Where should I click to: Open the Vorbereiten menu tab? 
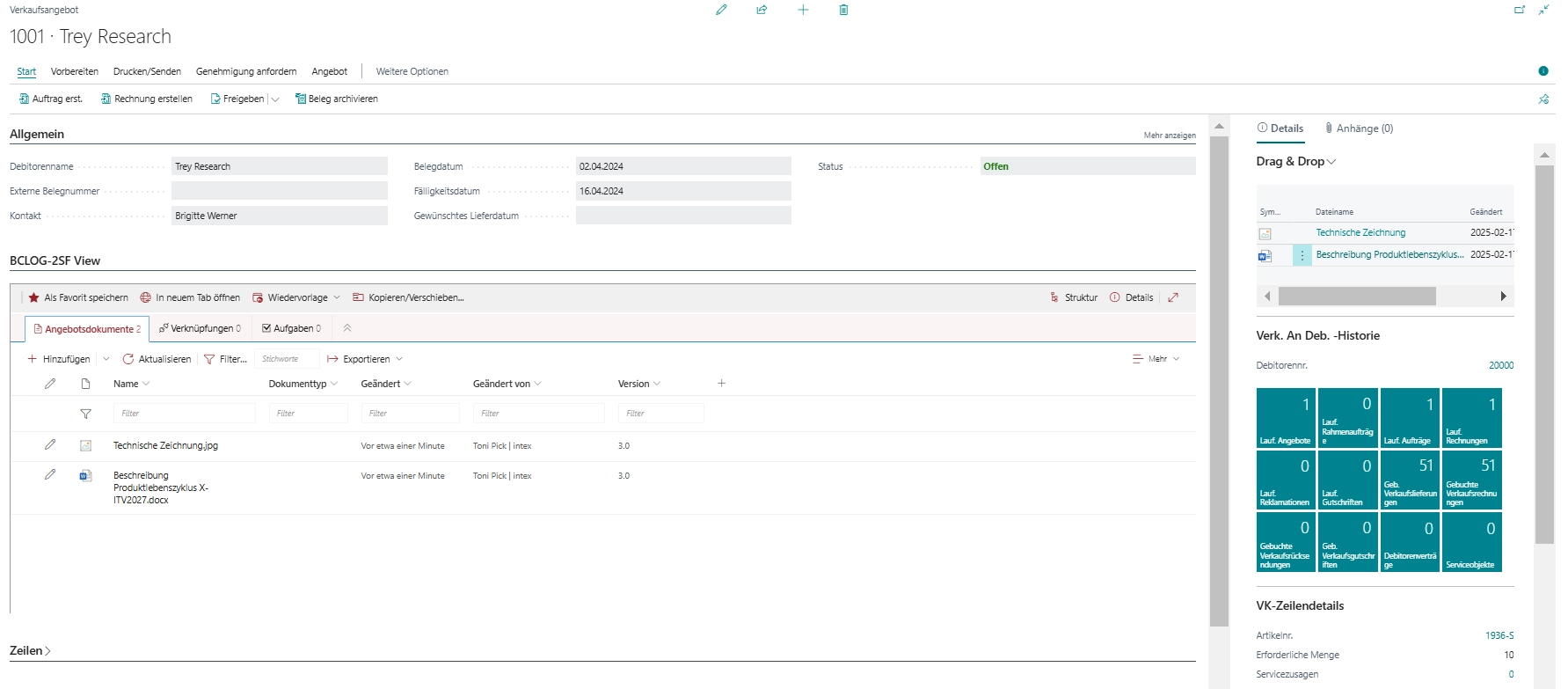coord(75,71)
